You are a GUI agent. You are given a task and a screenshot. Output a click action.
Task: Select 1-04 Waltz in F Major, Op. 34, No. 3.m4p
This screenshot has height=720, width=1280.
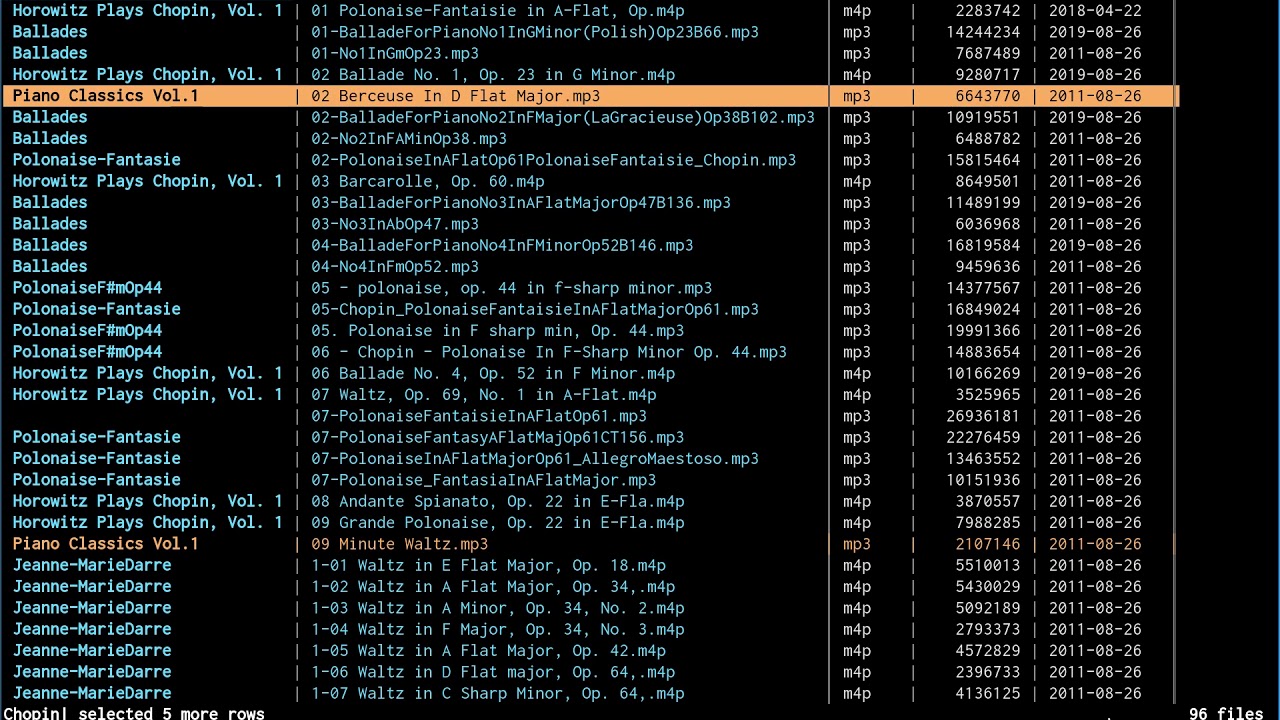tap(498, 629)
